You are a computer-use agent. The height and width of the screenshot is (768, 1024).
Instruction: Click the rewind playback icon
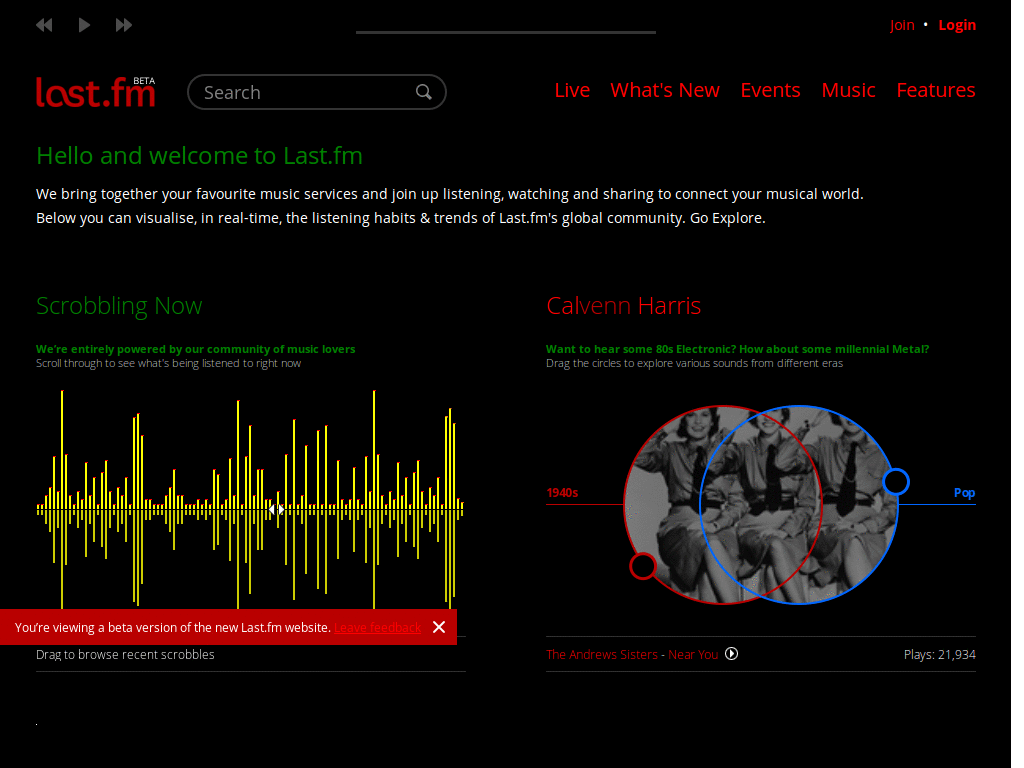tap(44, 25)
